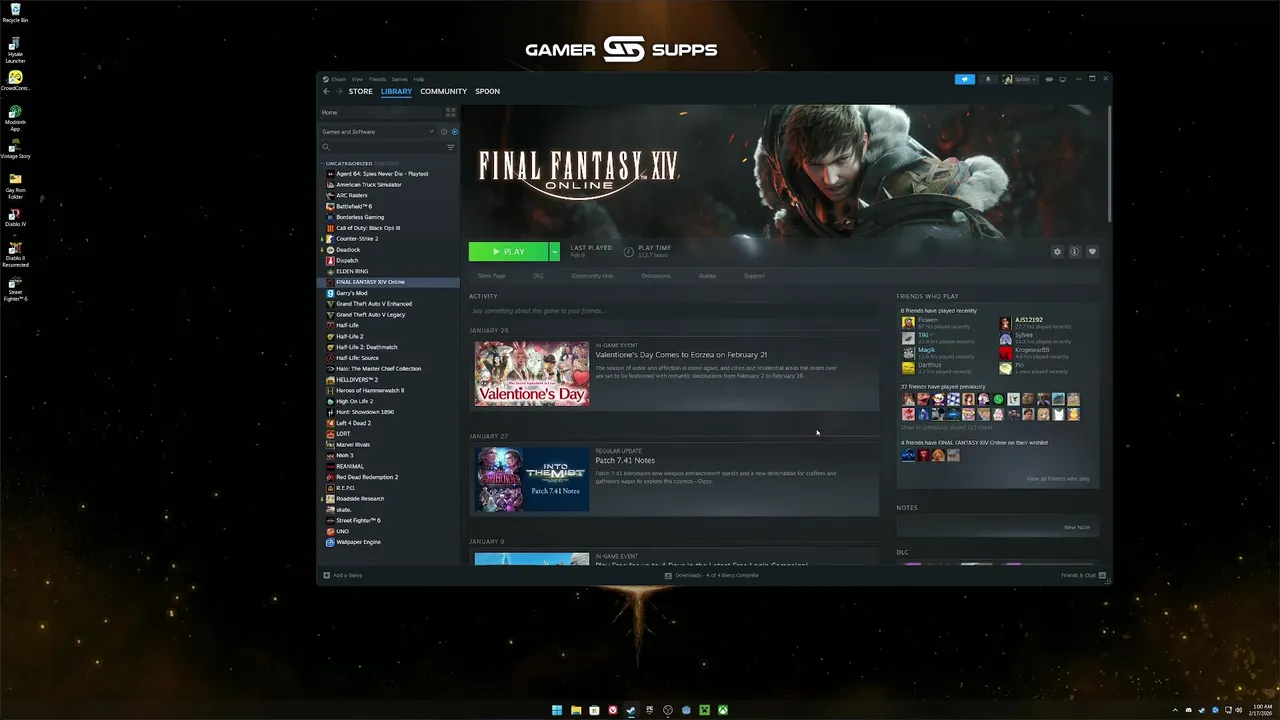Click the Add a Game plus icon
The width and height of the screenshot is (1280, 720).
pyautogui.click(x=326, y=575)
